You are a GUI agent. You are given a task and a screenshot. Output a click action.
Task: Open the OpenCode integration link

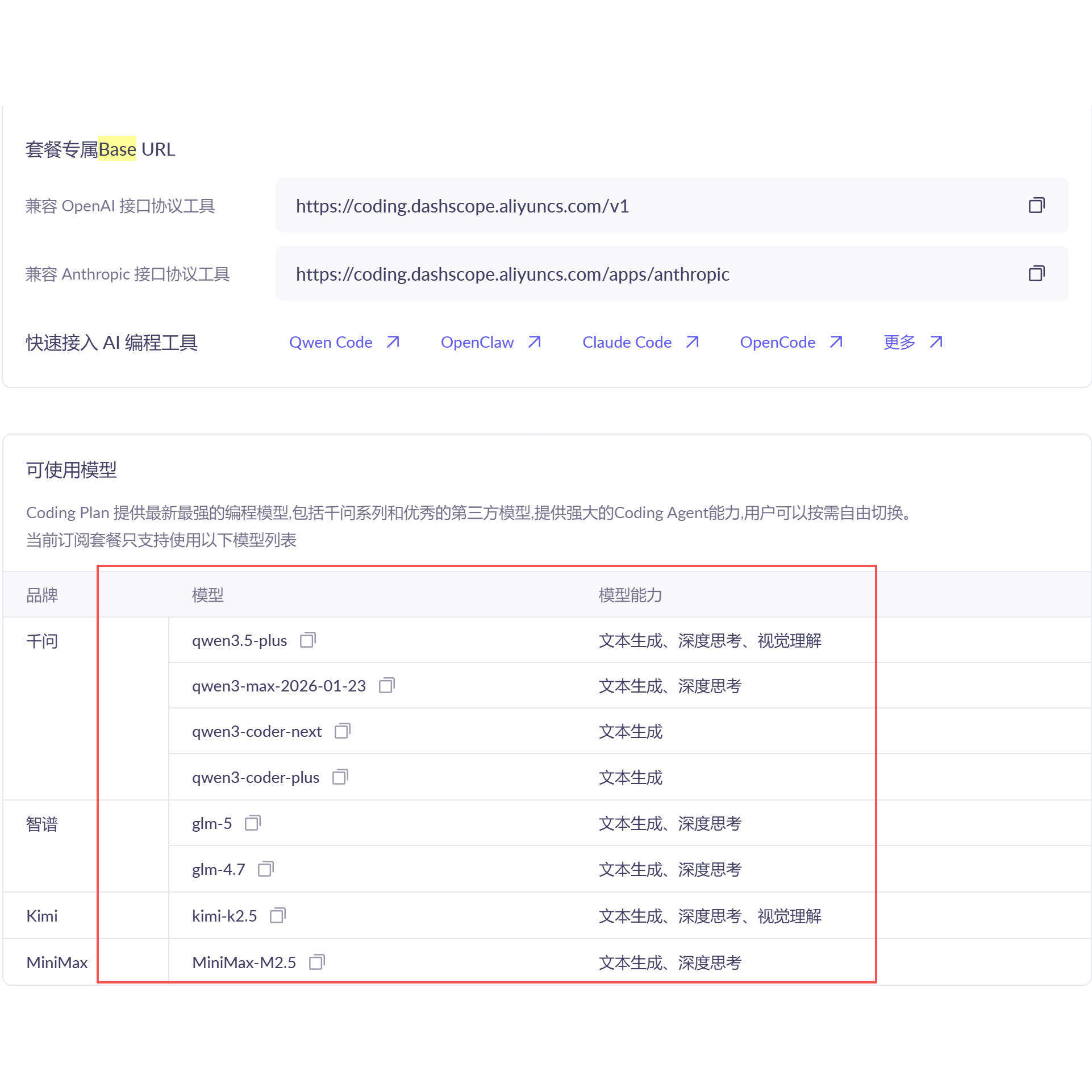(x=791, y=342)
